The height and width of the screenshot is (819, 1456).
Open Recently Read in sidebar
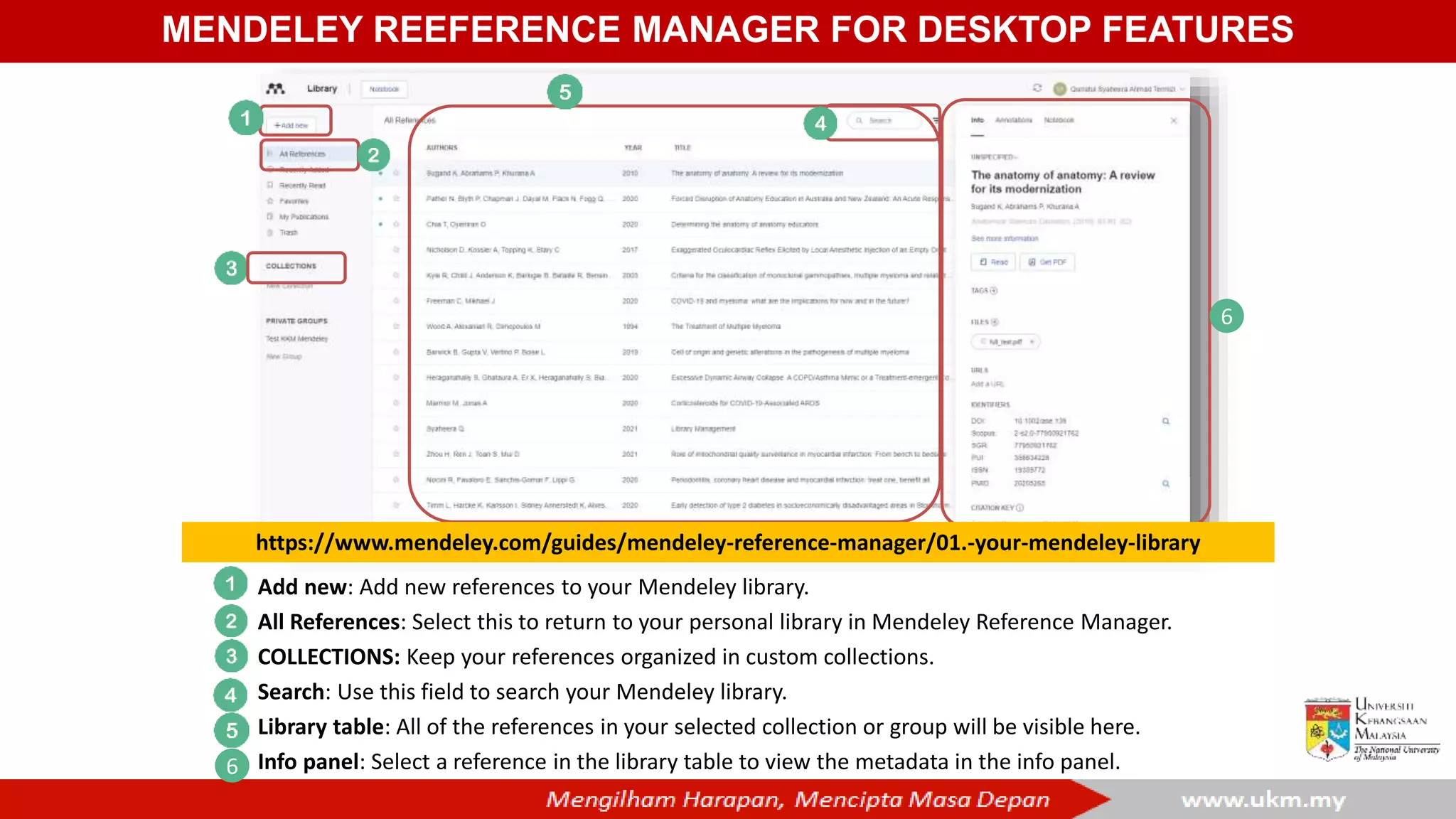301,186
